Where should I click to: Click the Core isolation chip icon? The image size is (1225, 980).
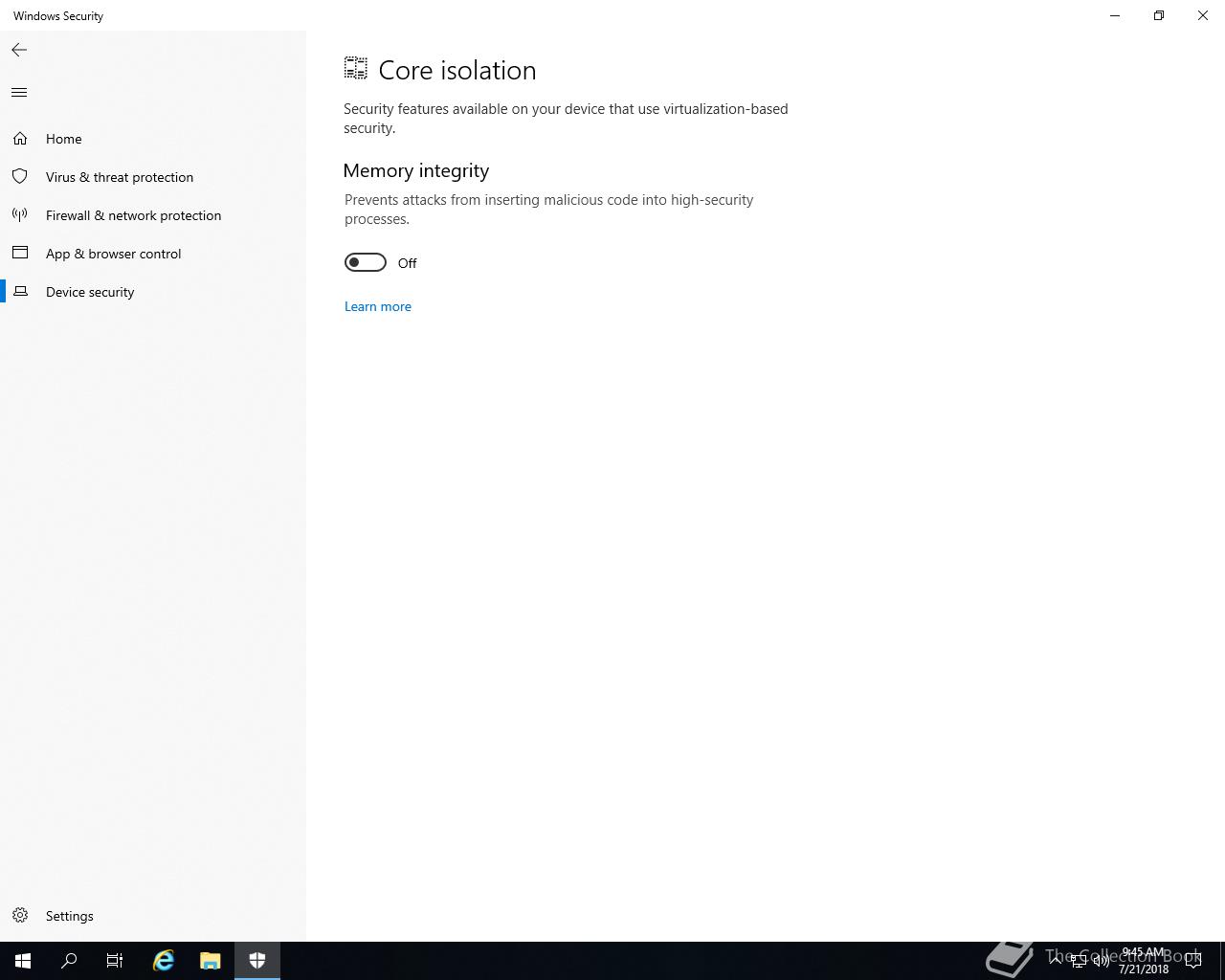tap(356, 68)
